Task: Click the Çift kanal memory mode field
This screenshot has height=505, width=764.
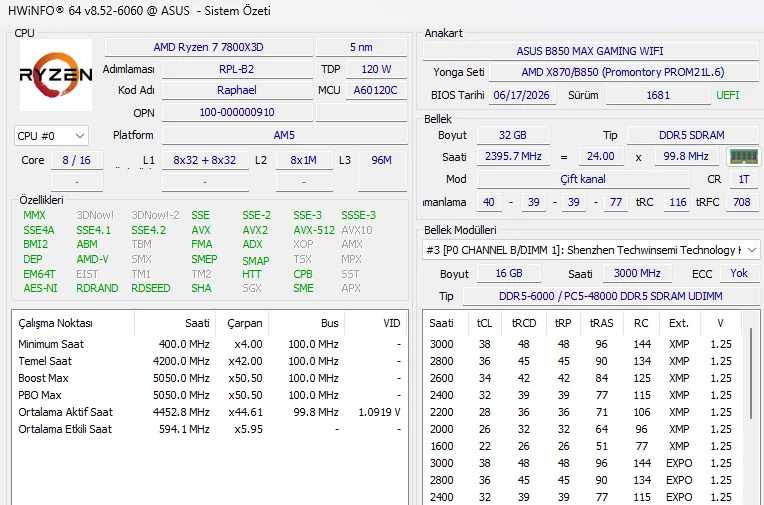Action: tap(583, 179)
